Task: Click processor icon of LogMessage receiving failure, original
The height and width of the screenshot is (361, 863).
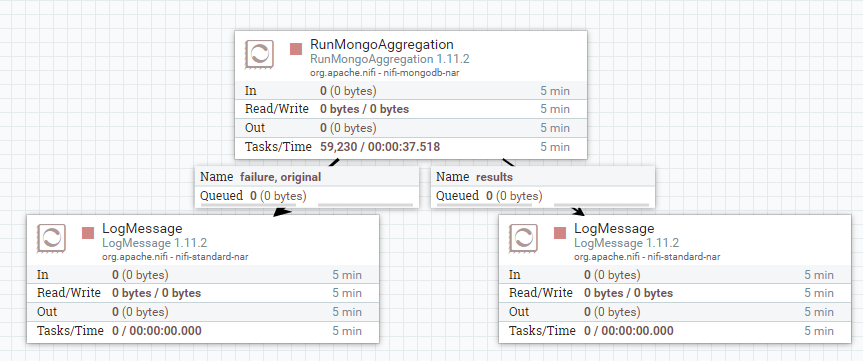Action: click(x=51, y=238)
